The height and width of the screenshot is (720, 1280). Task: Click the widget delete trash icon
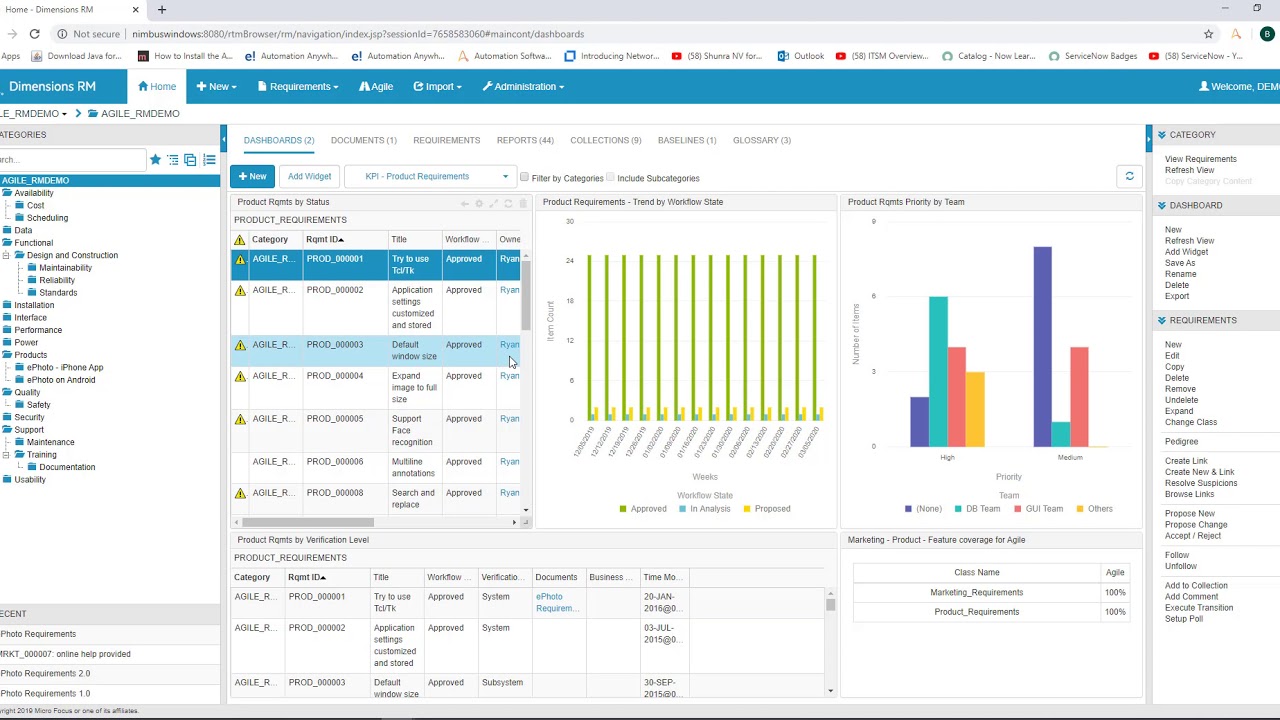pos(522,203)
